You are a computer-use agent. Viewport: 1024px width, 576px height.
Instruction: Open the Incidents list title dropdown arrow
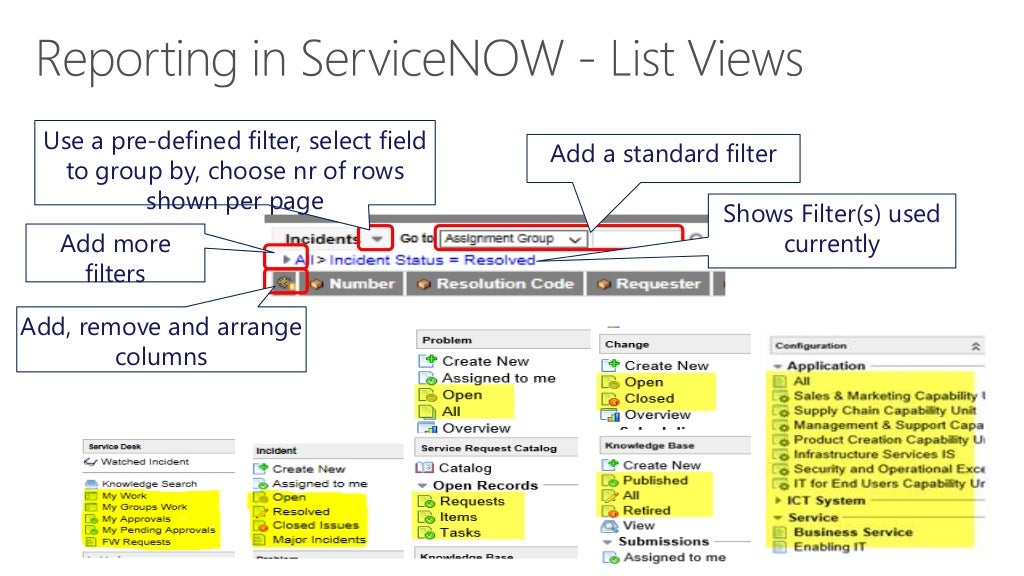point(377,239)
